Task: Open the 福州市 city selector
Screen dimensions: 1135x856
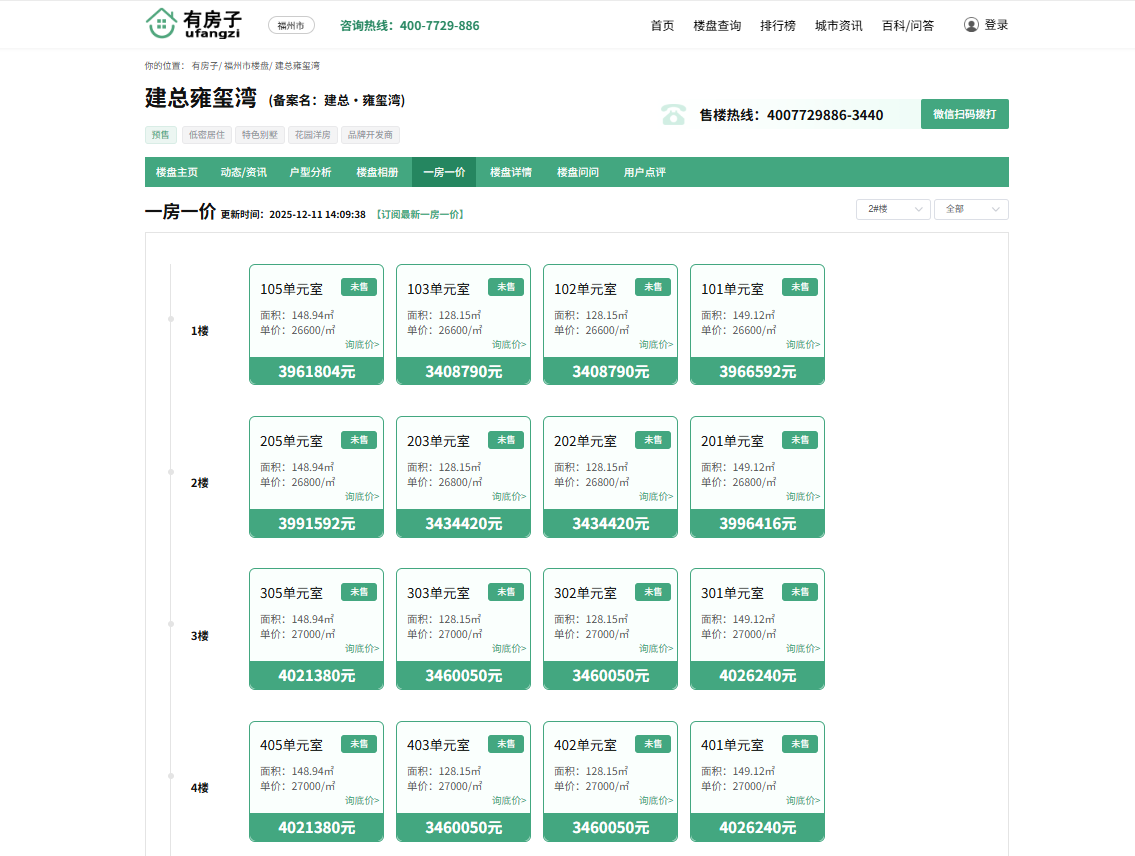Action: pos(291,25)
